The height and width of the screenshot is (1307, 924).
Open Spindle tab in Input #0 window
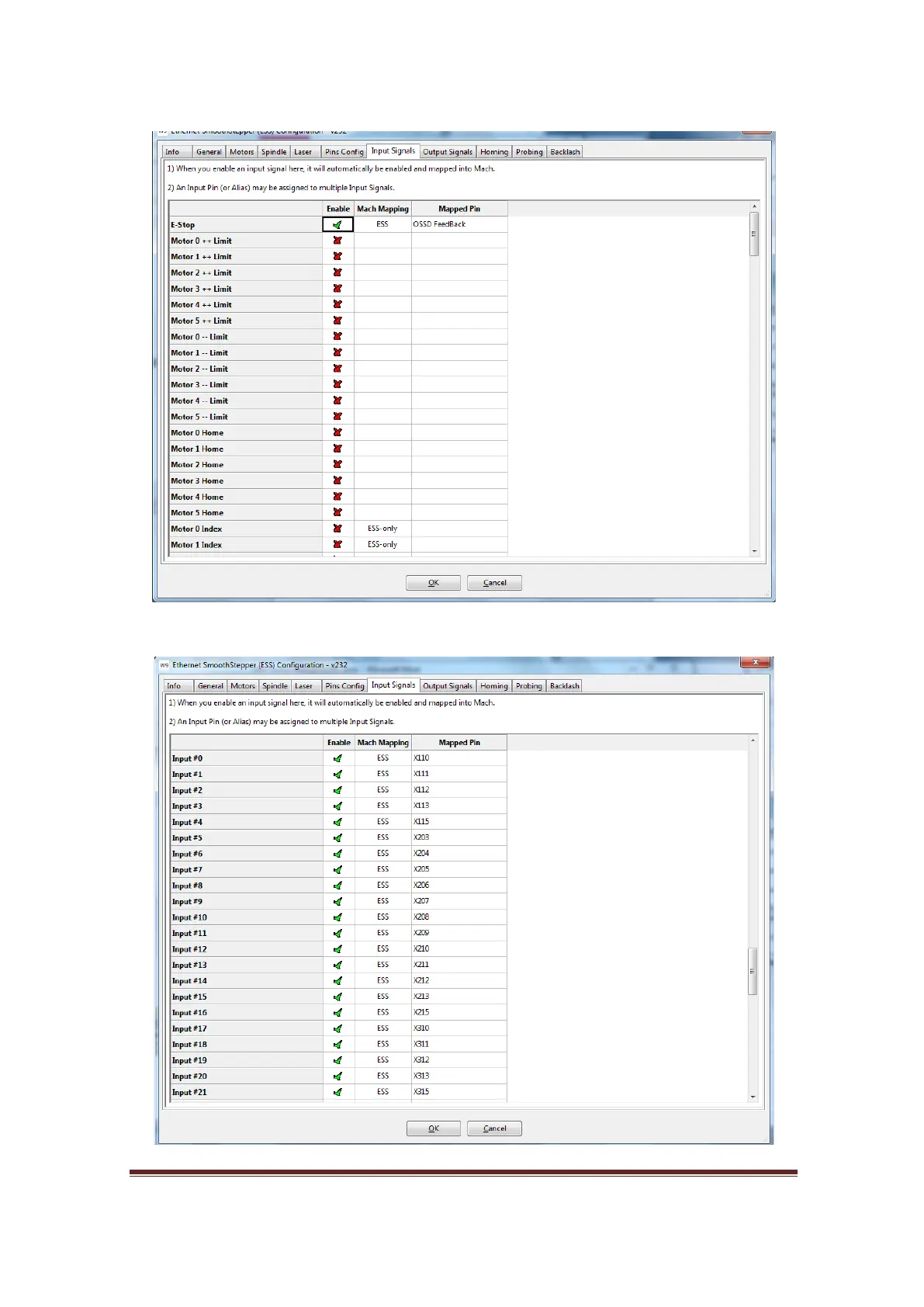pos(275,686)
